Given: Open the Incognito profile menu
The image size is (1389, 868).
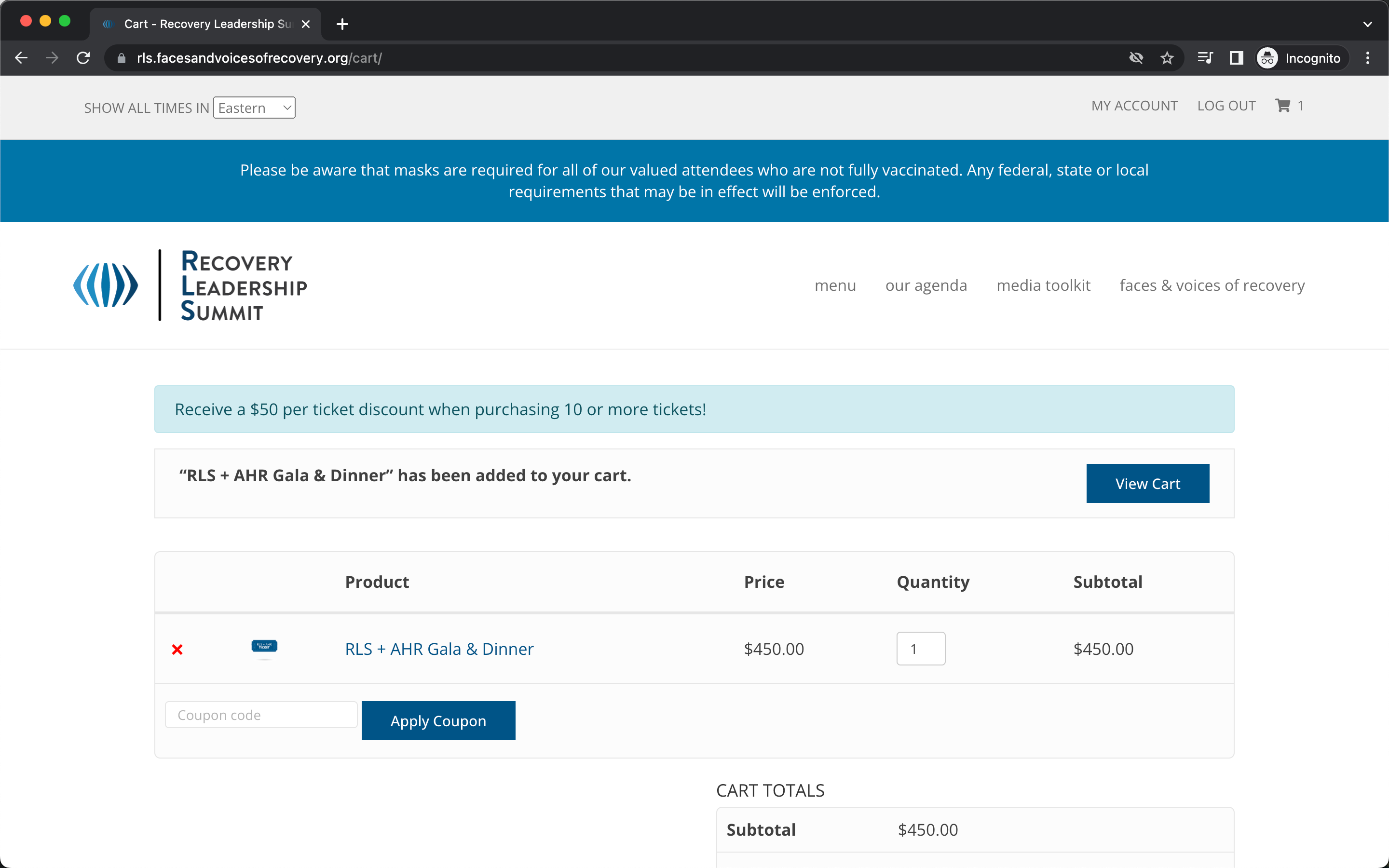Looking at the screenshot, I should click(1300, 58).
